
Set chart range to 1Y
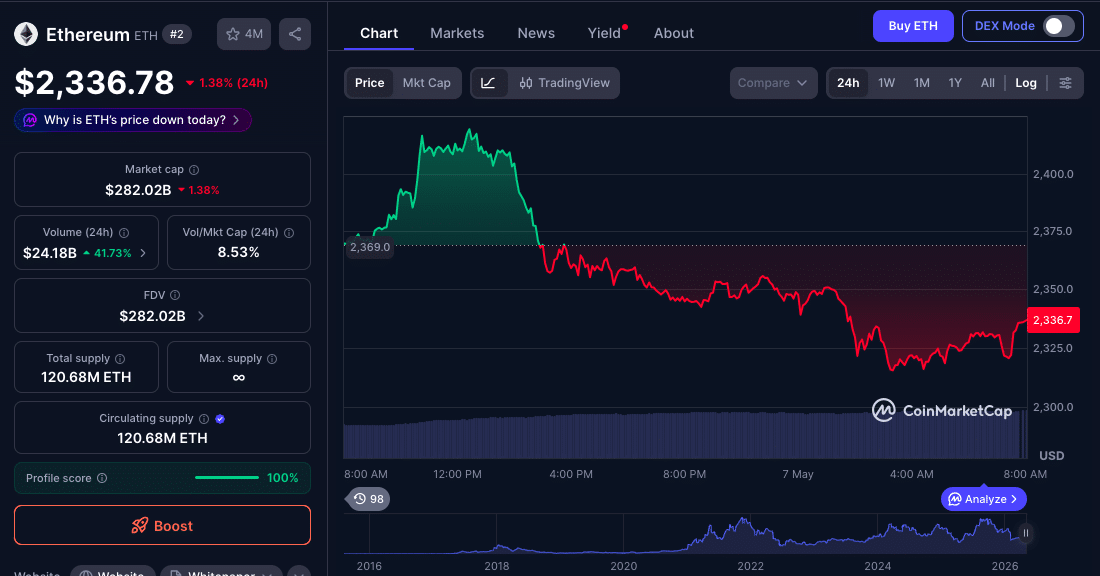(x=955, y=83)
